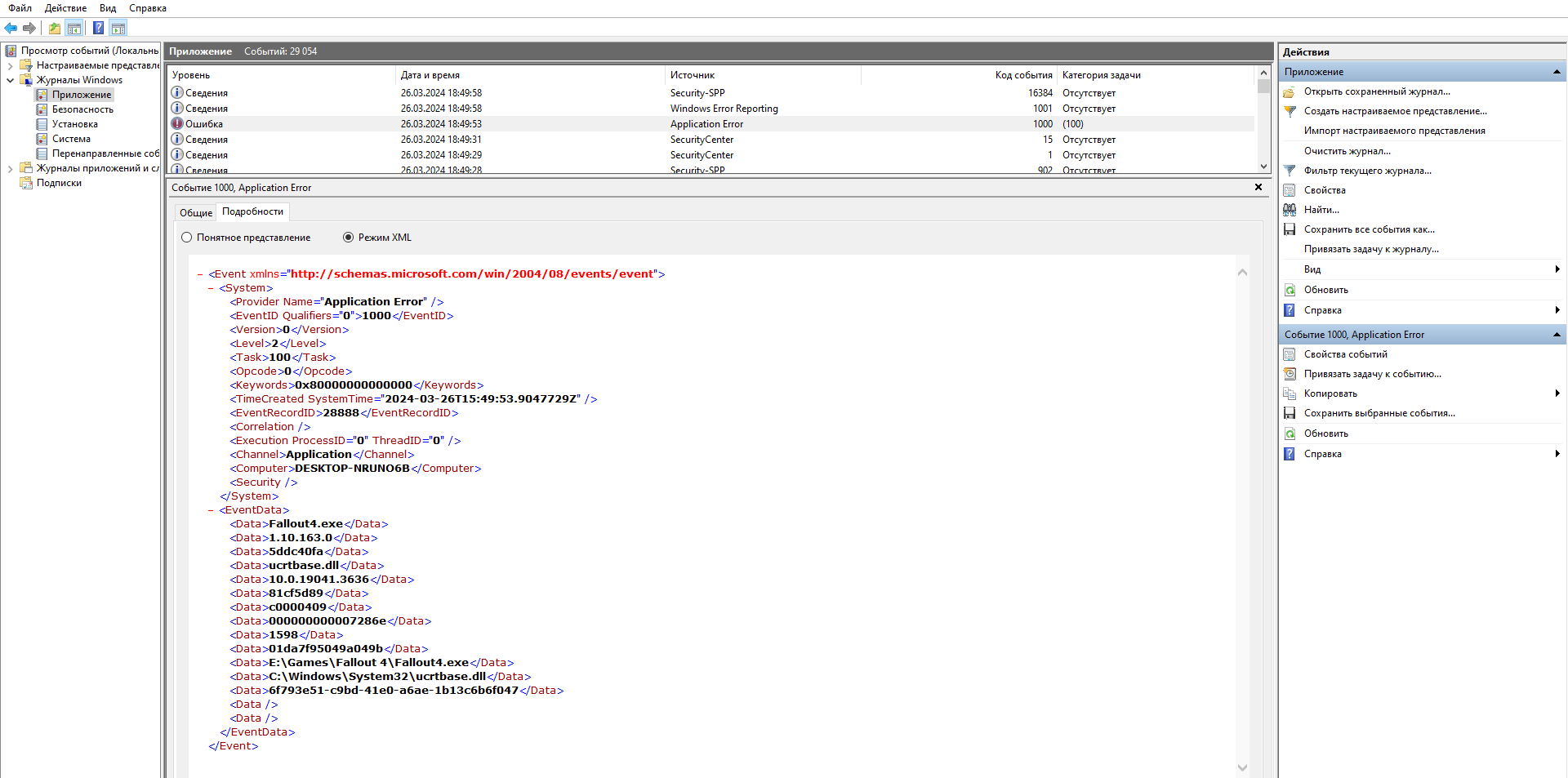Viewport: 1568px width, 778px height.
Task: Collapse the Windows Logs tree node
Action: (10, 80)
